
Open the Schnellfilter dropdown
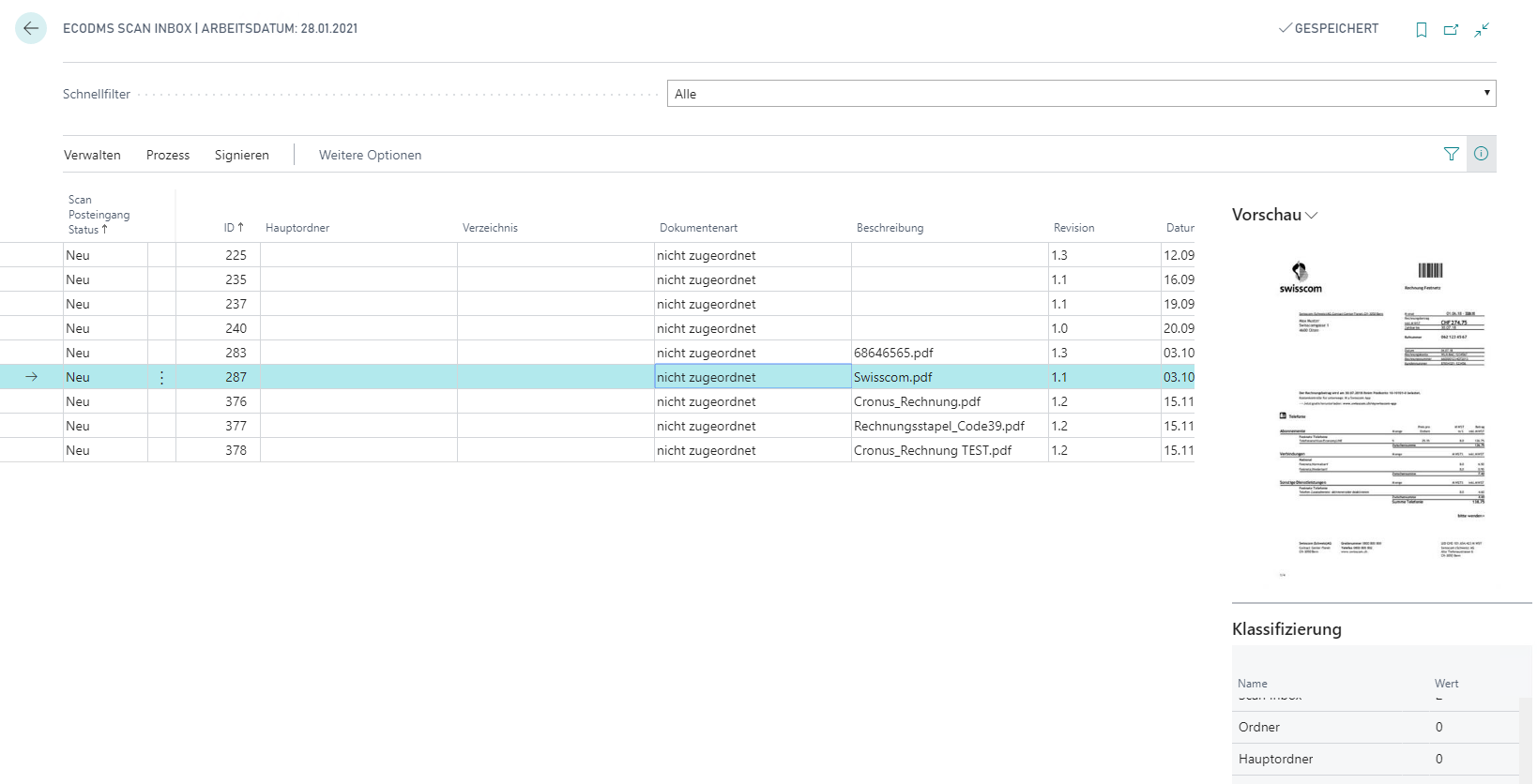(x=1081, y=94)
